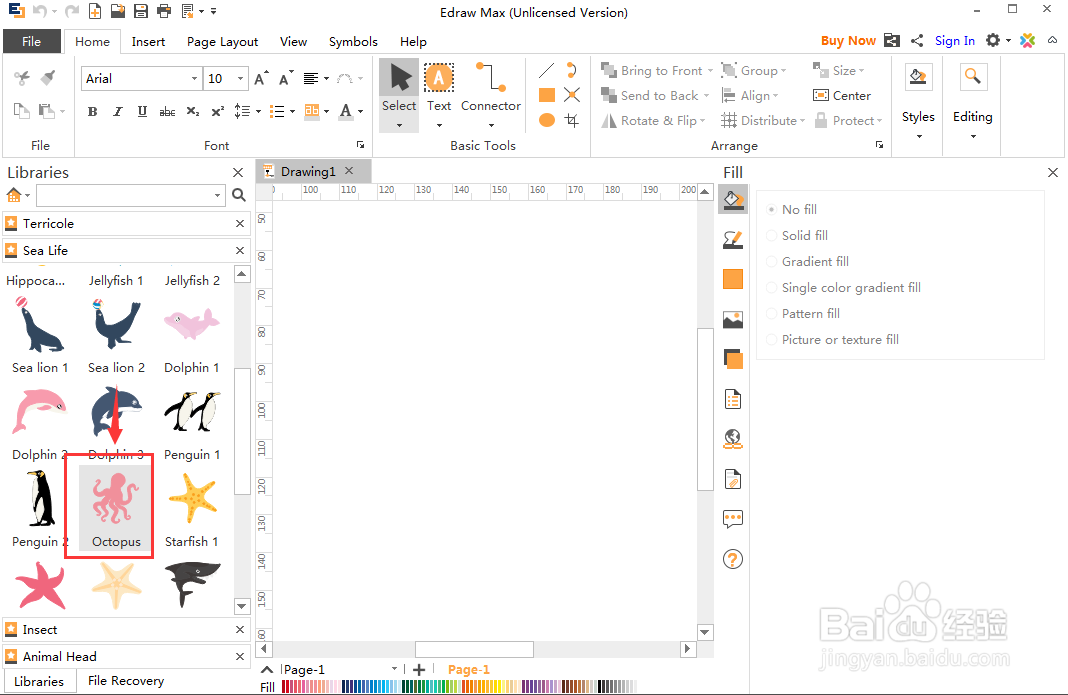Click the Save icon in quick access toolbar
Screen dimensions: 1068x695
point(140,11)
